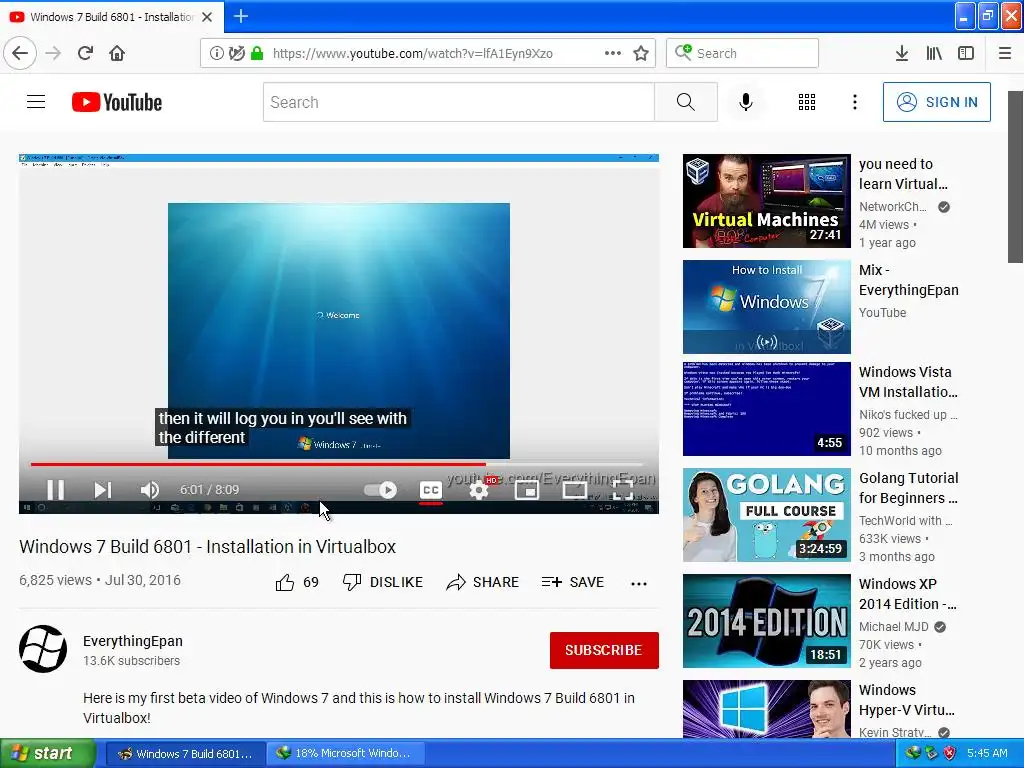The height and width of the screenshot is (768, 1024).
Task: Open more actions below the video
Action: (x=639, y=583)
